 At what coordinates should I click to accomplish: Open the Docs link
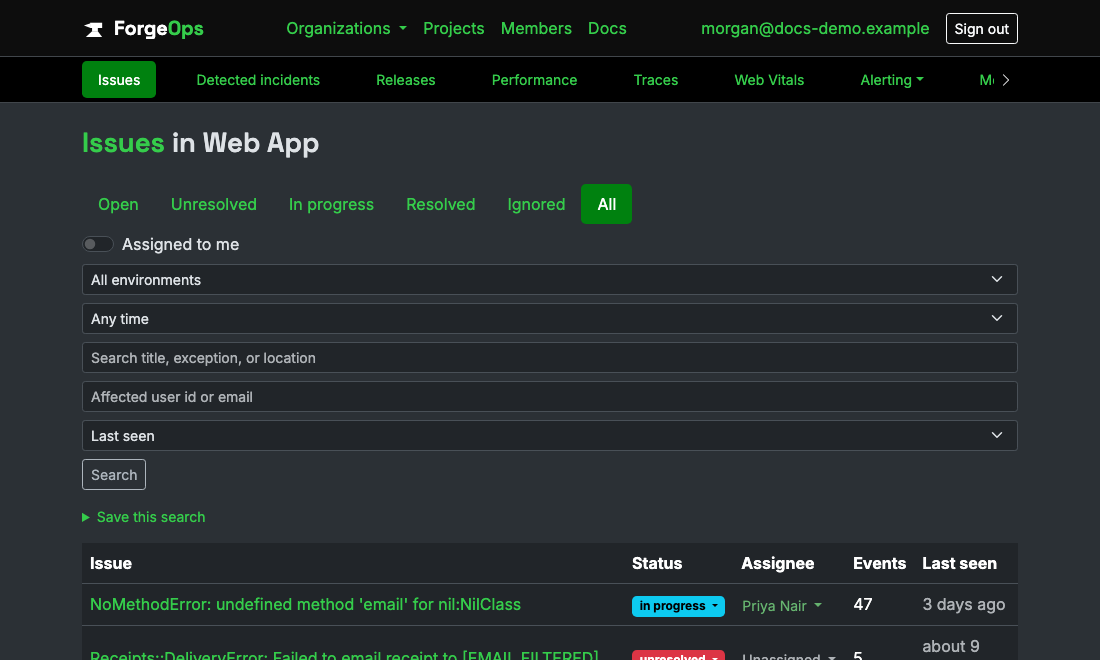(607, 29)
